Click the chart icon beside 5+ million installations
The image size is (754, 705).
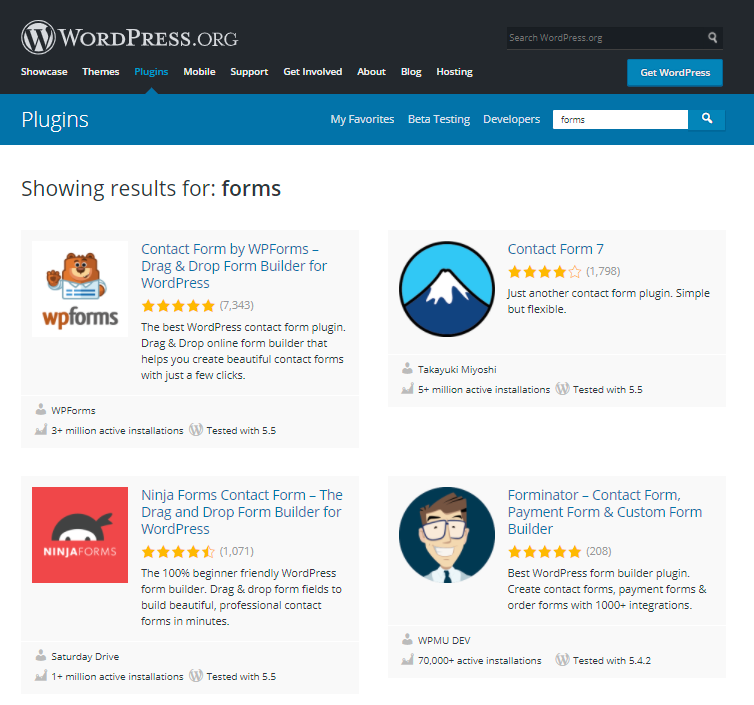coord(407,389)
